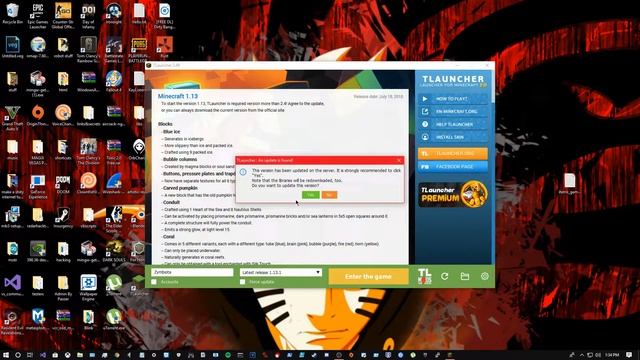Click the 'Coral' subheading in changelog
Image resolution: width=640 pixels, height=360 pixels.
point(169,237)
